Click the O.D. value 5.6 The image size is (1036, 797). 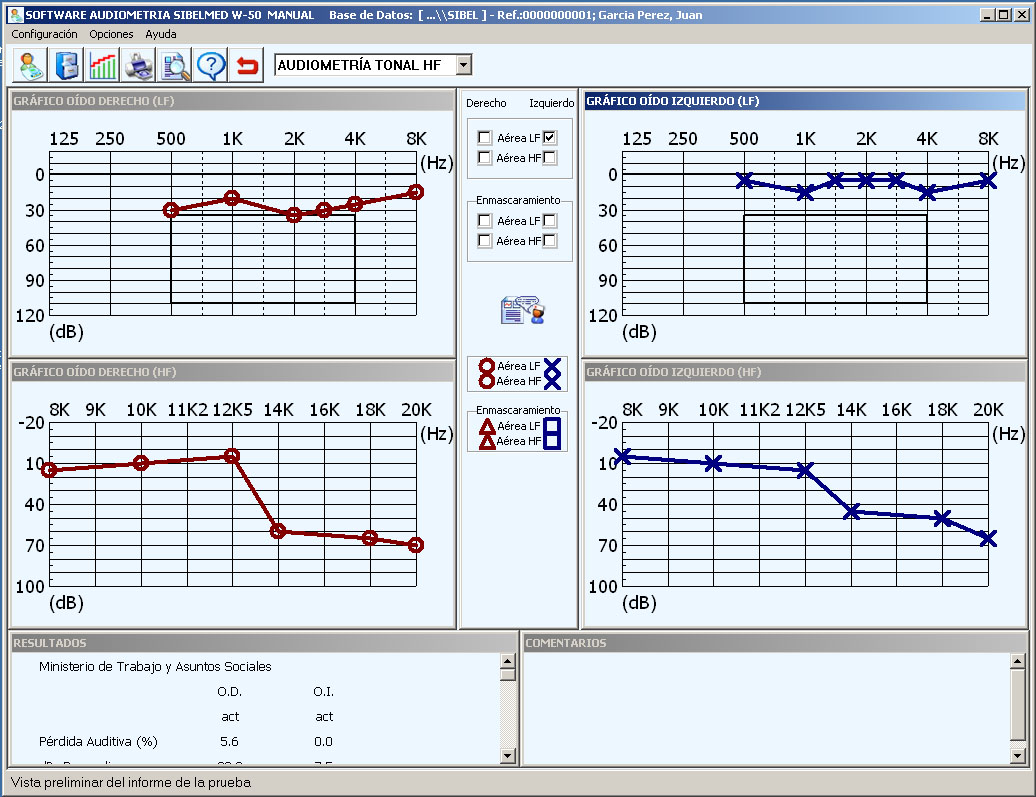[x=229, y=741]
